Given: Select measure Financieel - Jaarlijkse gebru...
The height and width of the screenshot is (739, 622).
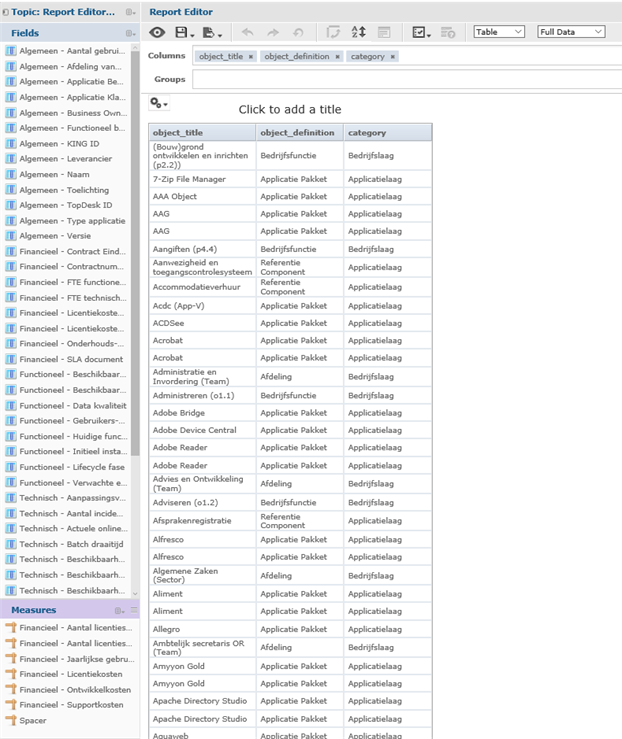Looking at the screenshot, I should pos(76,659).
